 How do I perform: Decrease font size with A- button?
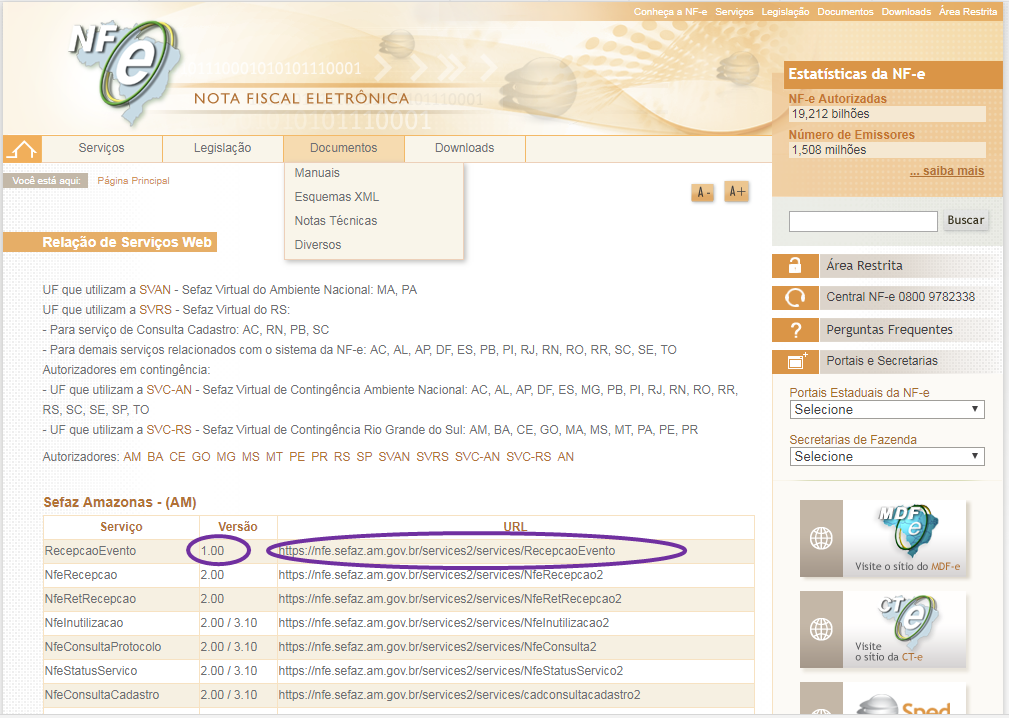(x=703, y=192)
